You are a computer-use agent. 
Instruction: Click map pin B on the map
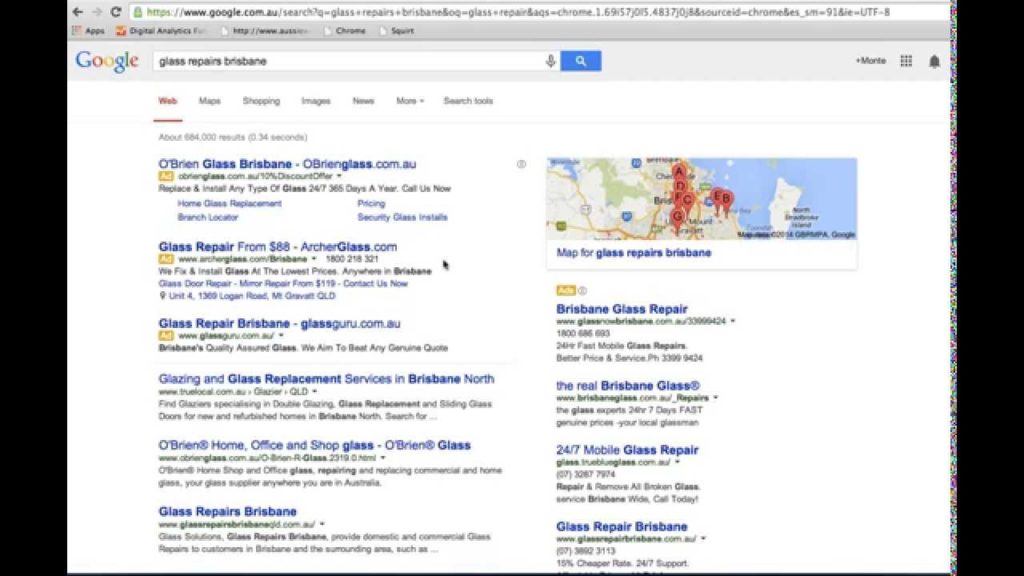coord(726,200)
